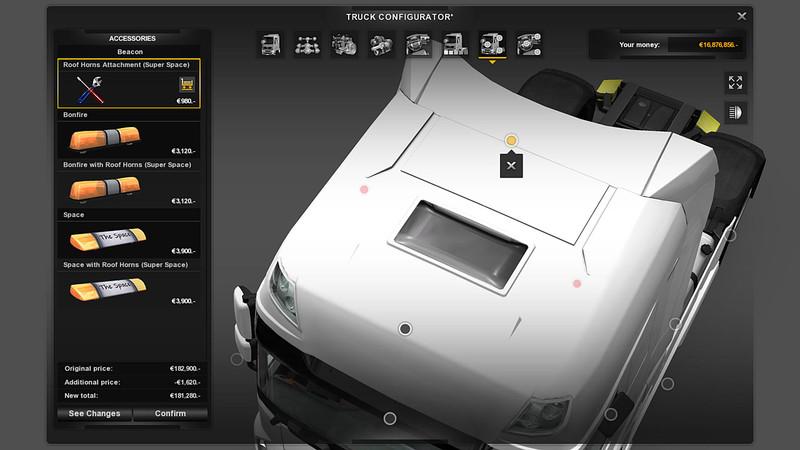Select the dark slot marker on roof front
Image resolution: width=800 pixels, height=450 pixels.
(405, 328)
